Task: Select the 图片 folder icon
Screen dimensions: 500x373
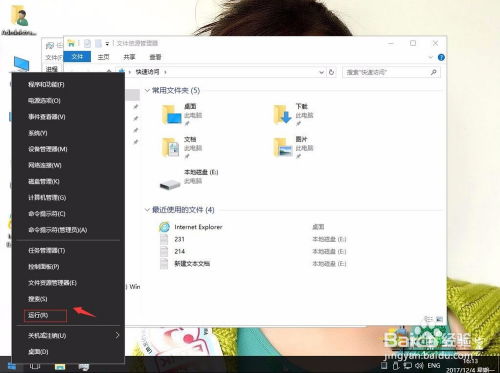Action: coord(283,147)
